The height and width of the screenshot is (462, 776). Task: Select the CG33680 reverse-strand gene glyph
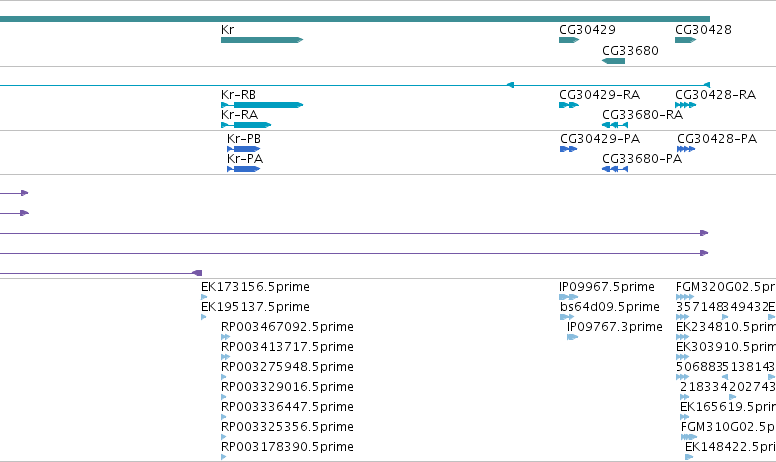[613, 61]
